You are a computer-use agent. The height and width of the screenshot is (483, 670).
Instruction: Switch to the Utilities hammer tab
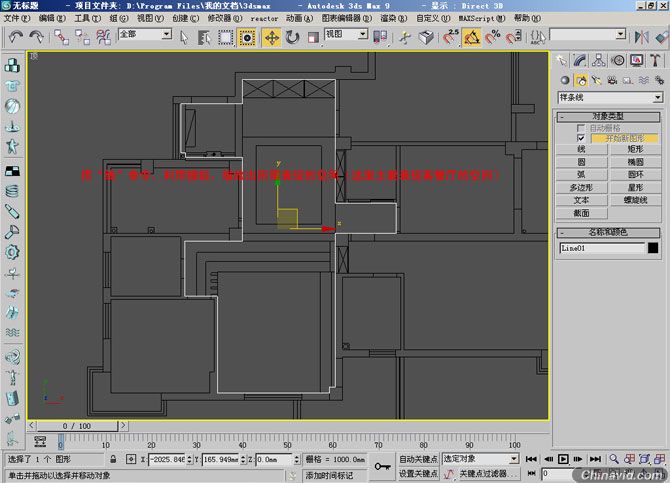tap(655, 60)
